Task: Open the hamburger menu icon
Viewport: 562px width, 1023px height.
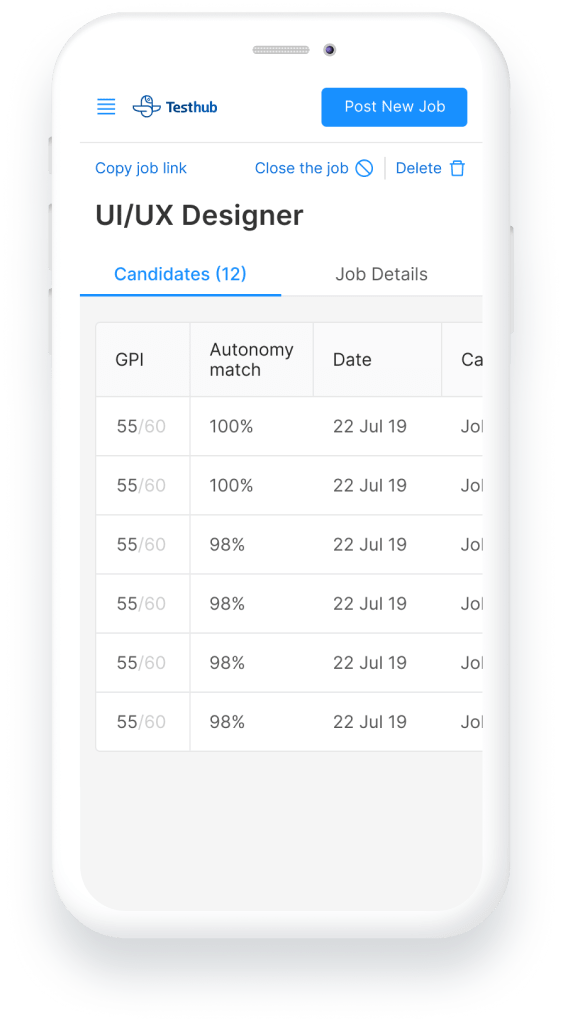Action: [106, 106]
